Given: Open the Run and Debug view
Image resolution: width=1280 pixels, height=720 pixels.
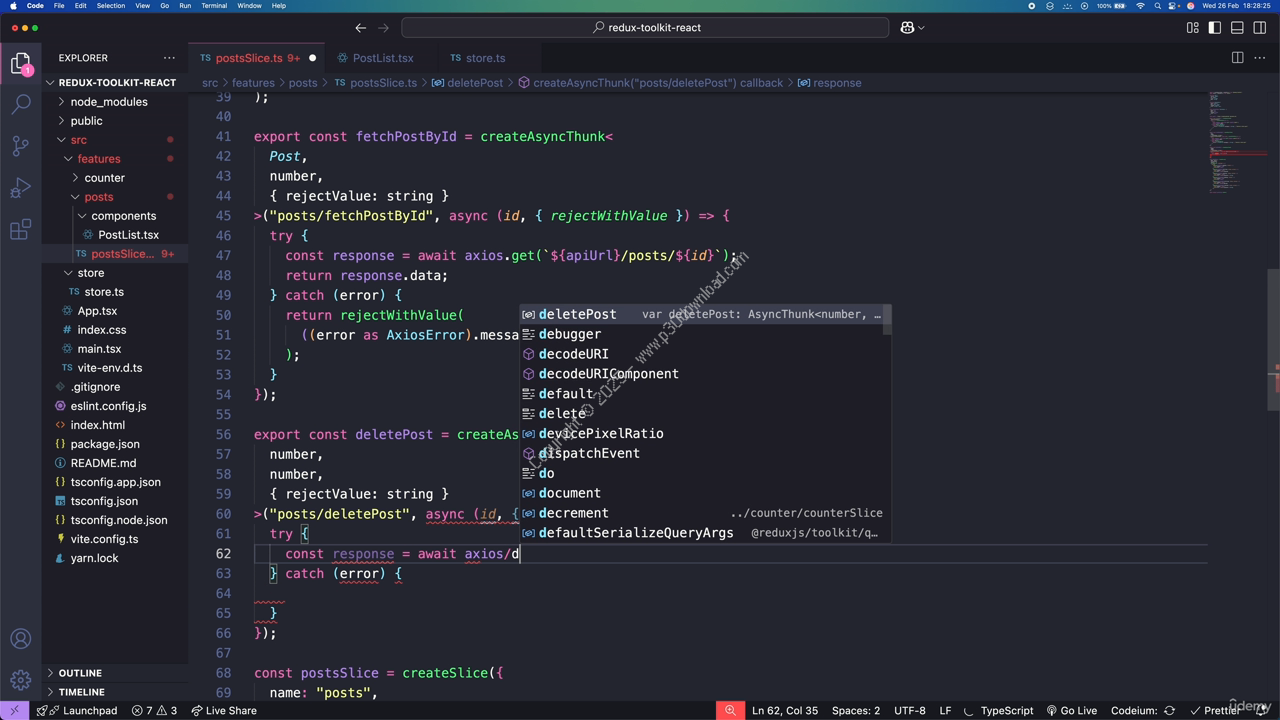Looking at the screenshot, I should (x=21, y=188).
